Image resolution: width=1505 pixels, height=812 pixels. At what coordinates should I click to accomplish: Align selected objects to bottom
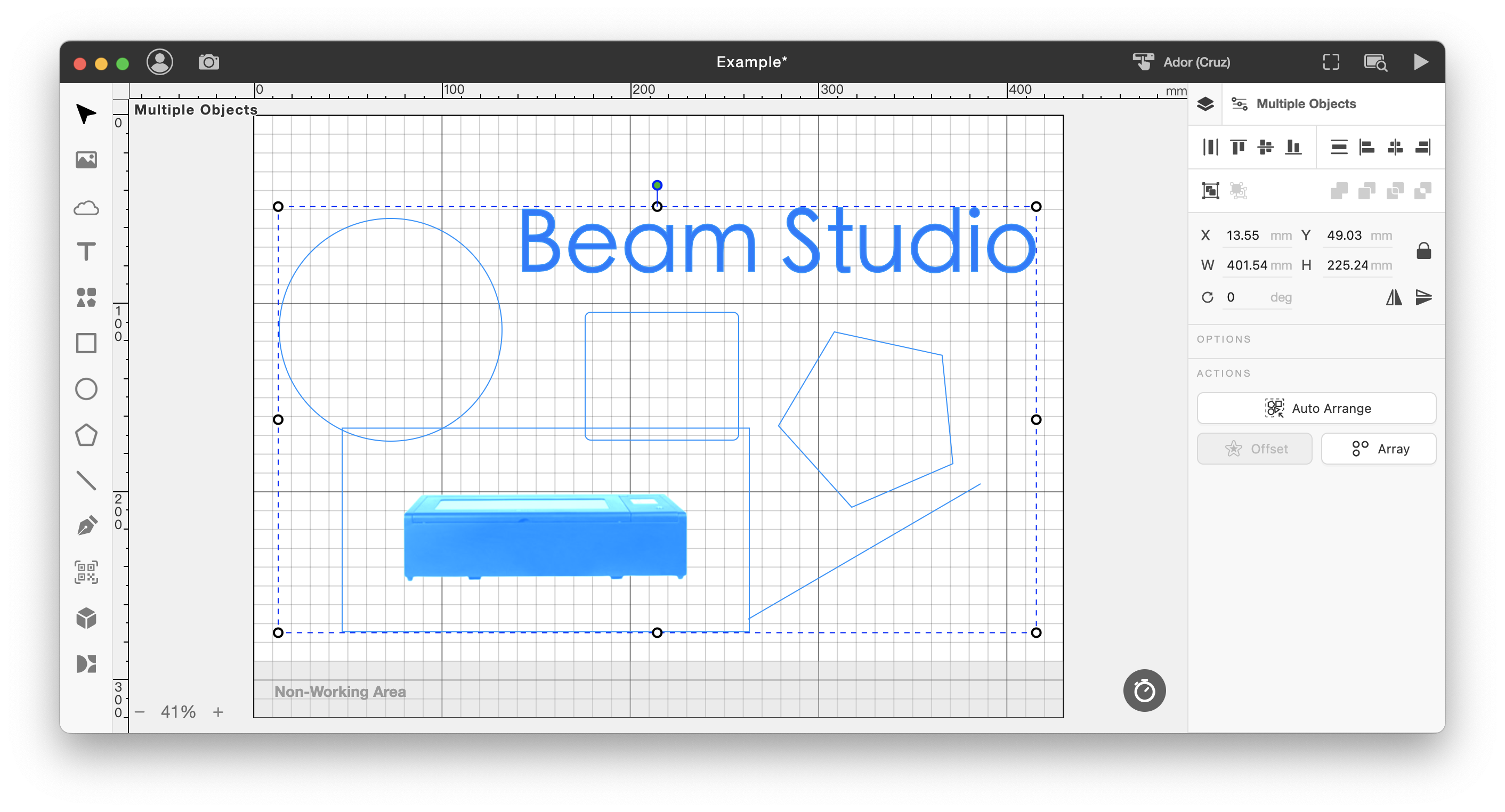coord(1293,147)
